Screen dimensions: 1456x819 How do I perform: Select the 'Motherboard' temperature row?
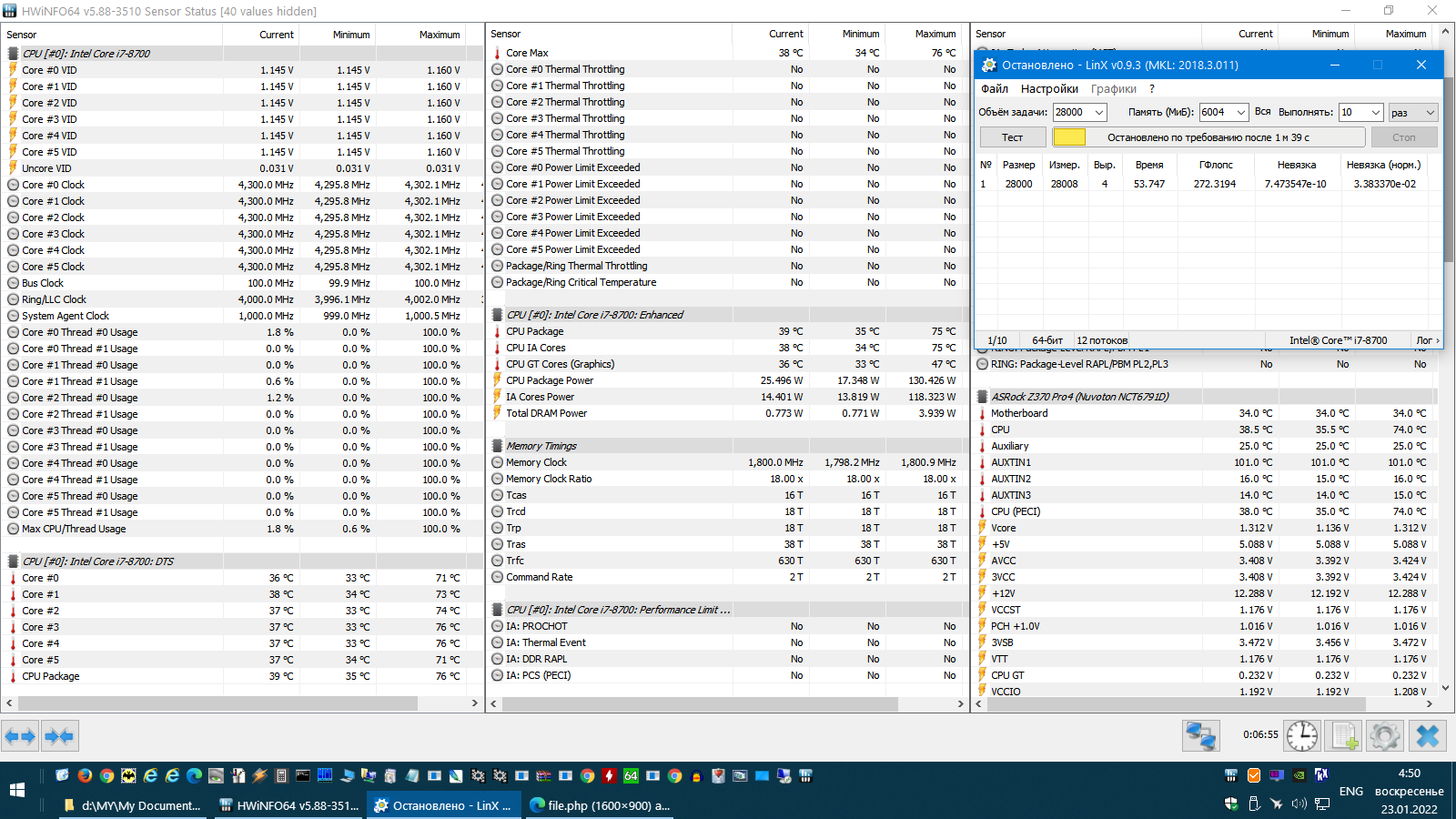1205,413
